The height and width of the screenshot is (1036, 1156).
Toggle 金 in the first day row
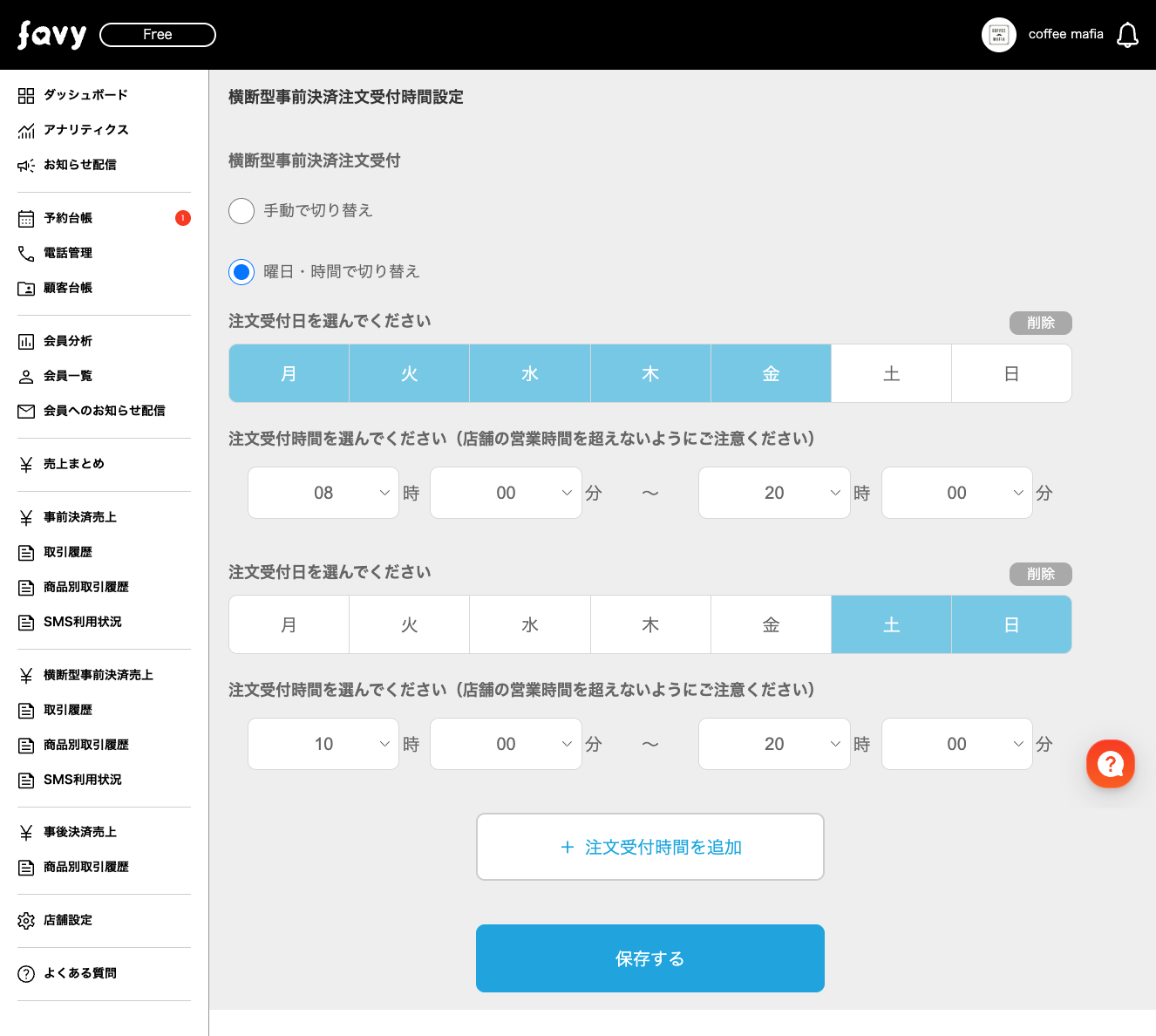(x=771, y=373)
